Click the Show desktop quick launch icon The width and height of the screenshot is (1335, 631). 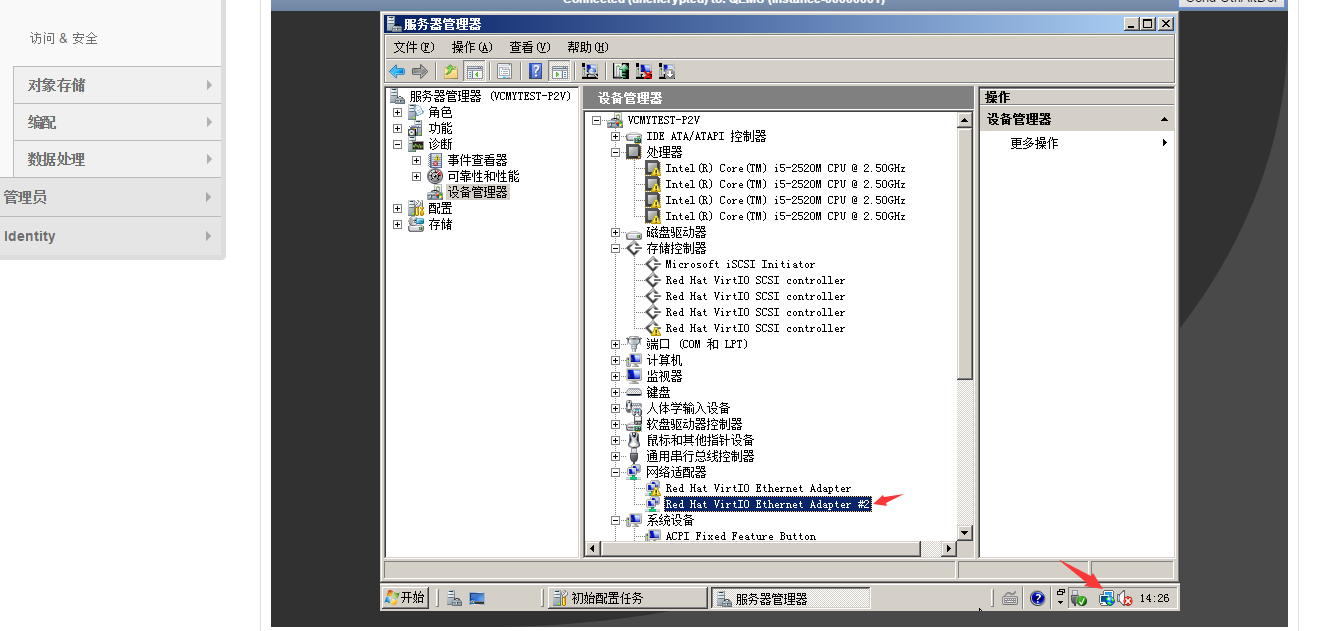(x=477, y=598)
